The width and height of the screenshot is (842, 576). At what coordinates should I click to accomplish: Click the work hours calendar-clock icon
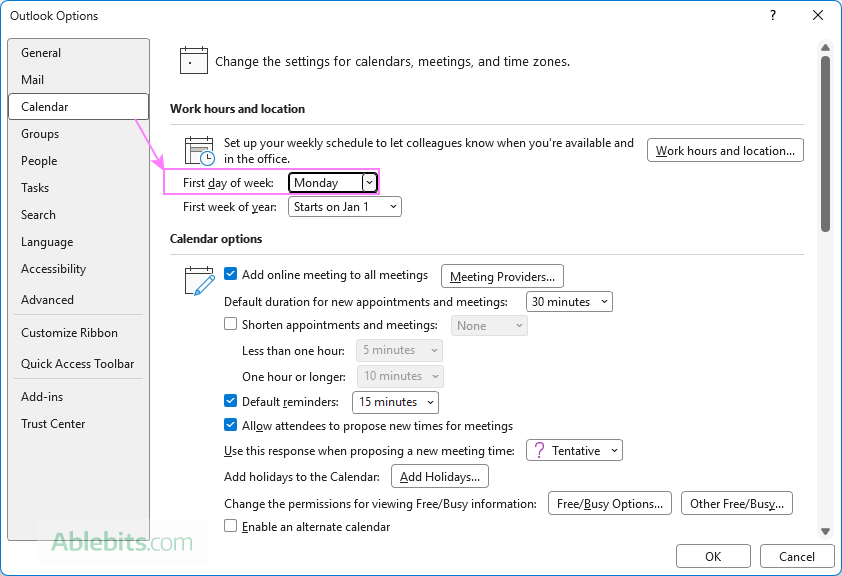pos(200,150)
